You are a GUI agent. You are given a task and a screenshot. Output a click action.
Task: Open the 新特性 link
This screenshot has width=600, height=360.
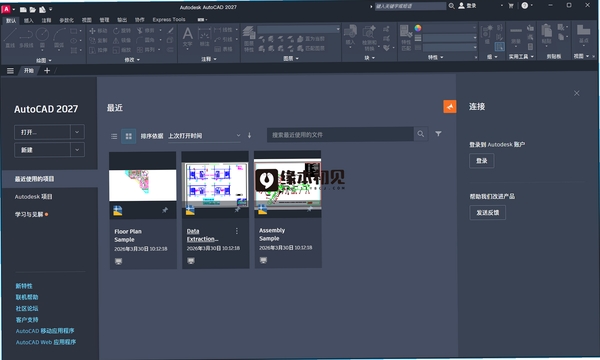pos(24,286)
